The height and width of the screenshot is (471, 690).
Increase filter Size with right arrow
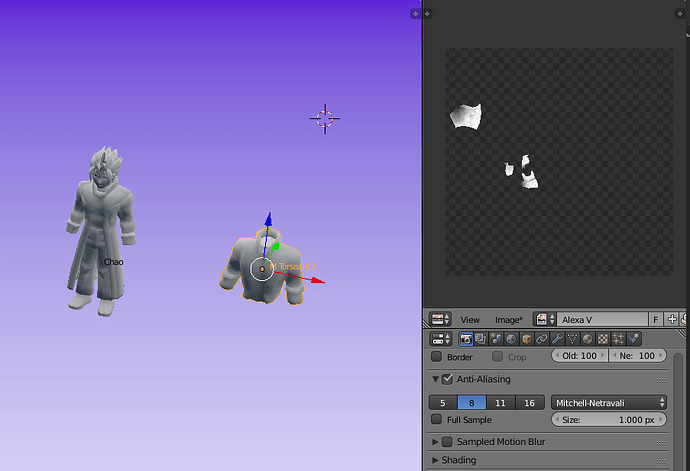click(661, 419)
